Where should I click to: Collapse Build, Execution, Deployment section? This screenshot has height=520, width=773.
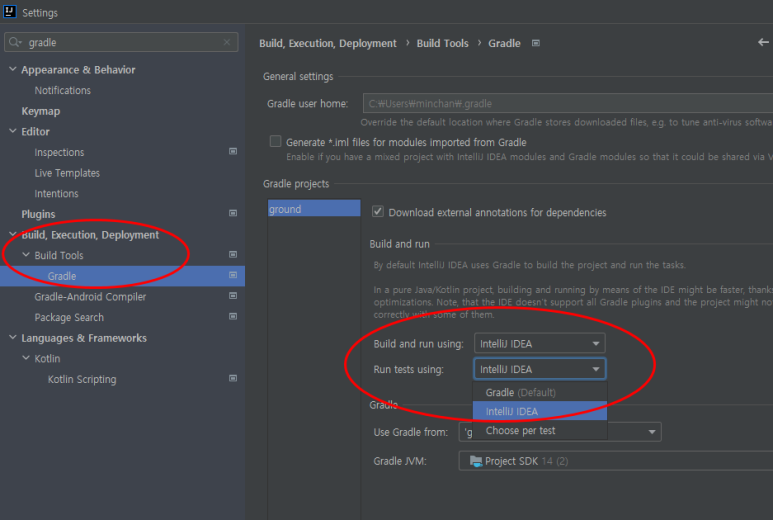(x=13, y=234)
